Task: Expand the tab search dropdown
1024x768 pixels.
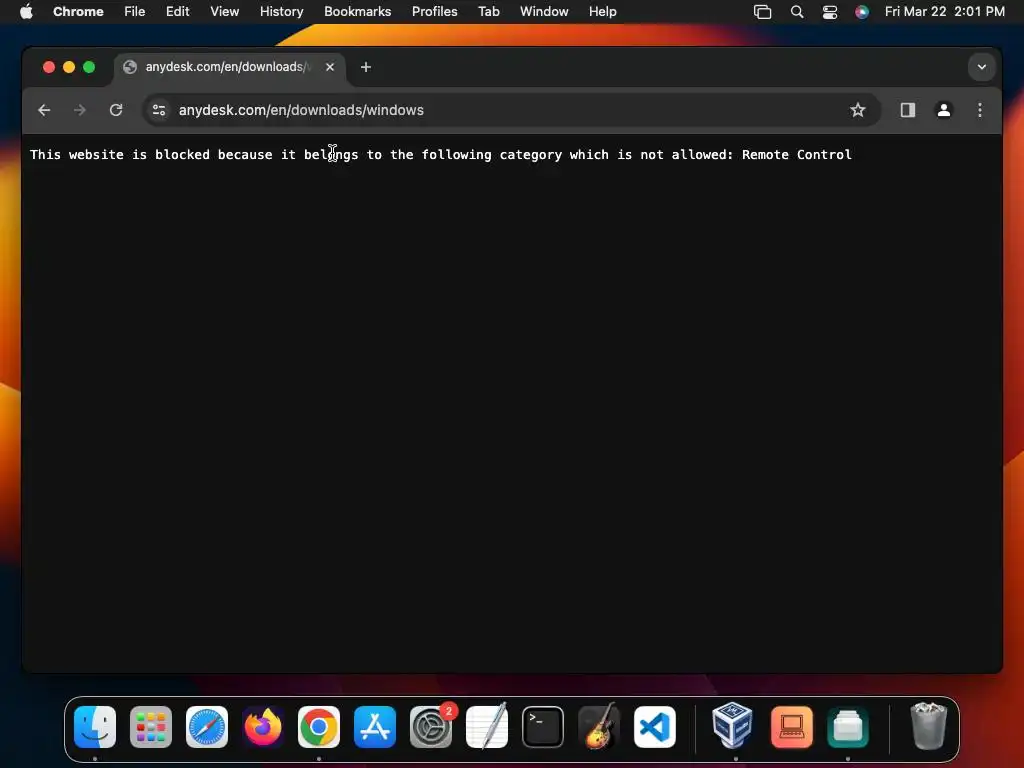Action: pyautogui.click(x=982, y=67)
